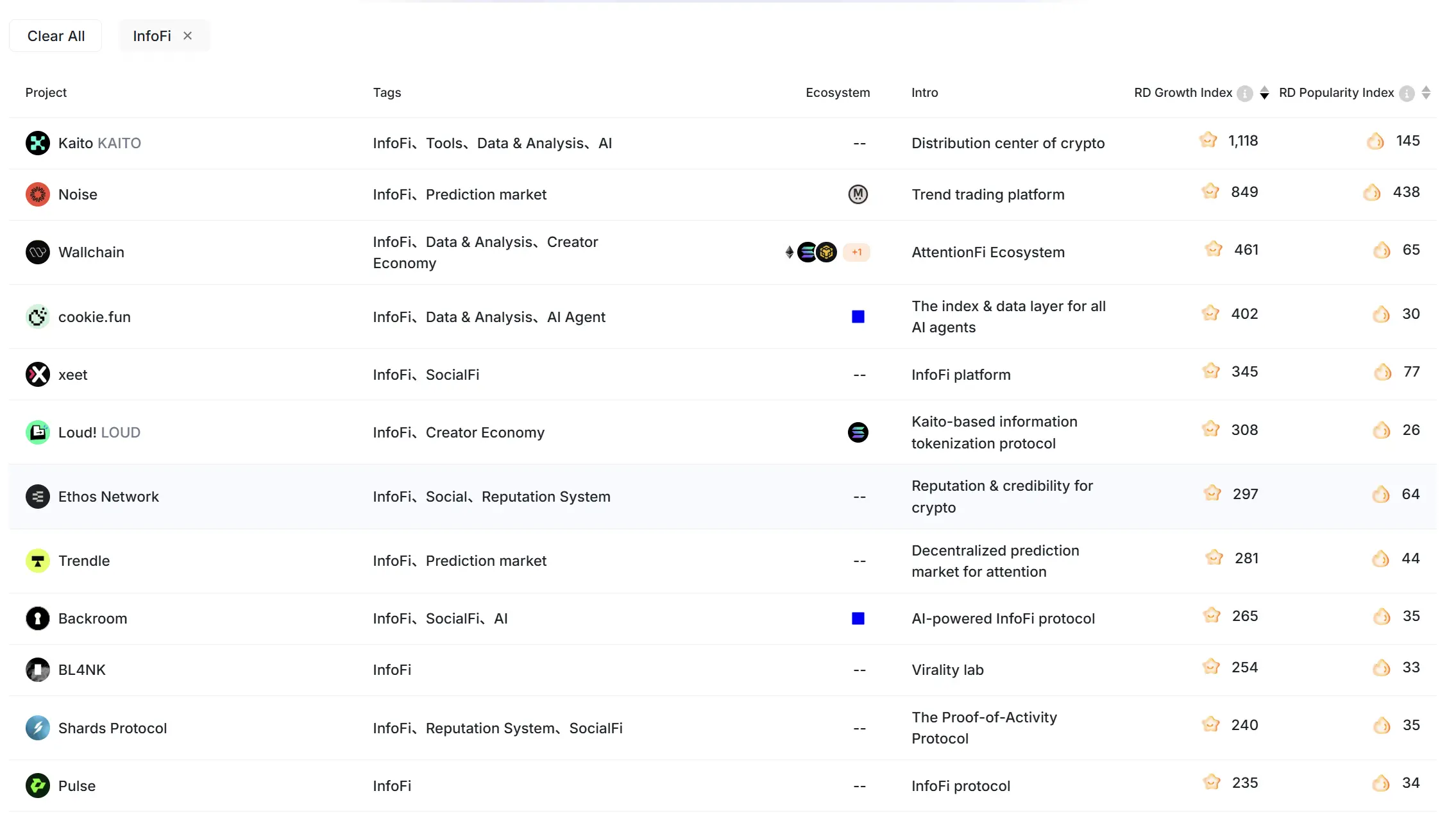Expand Wallchain's +1 ecosystem badge

(856, 252)
